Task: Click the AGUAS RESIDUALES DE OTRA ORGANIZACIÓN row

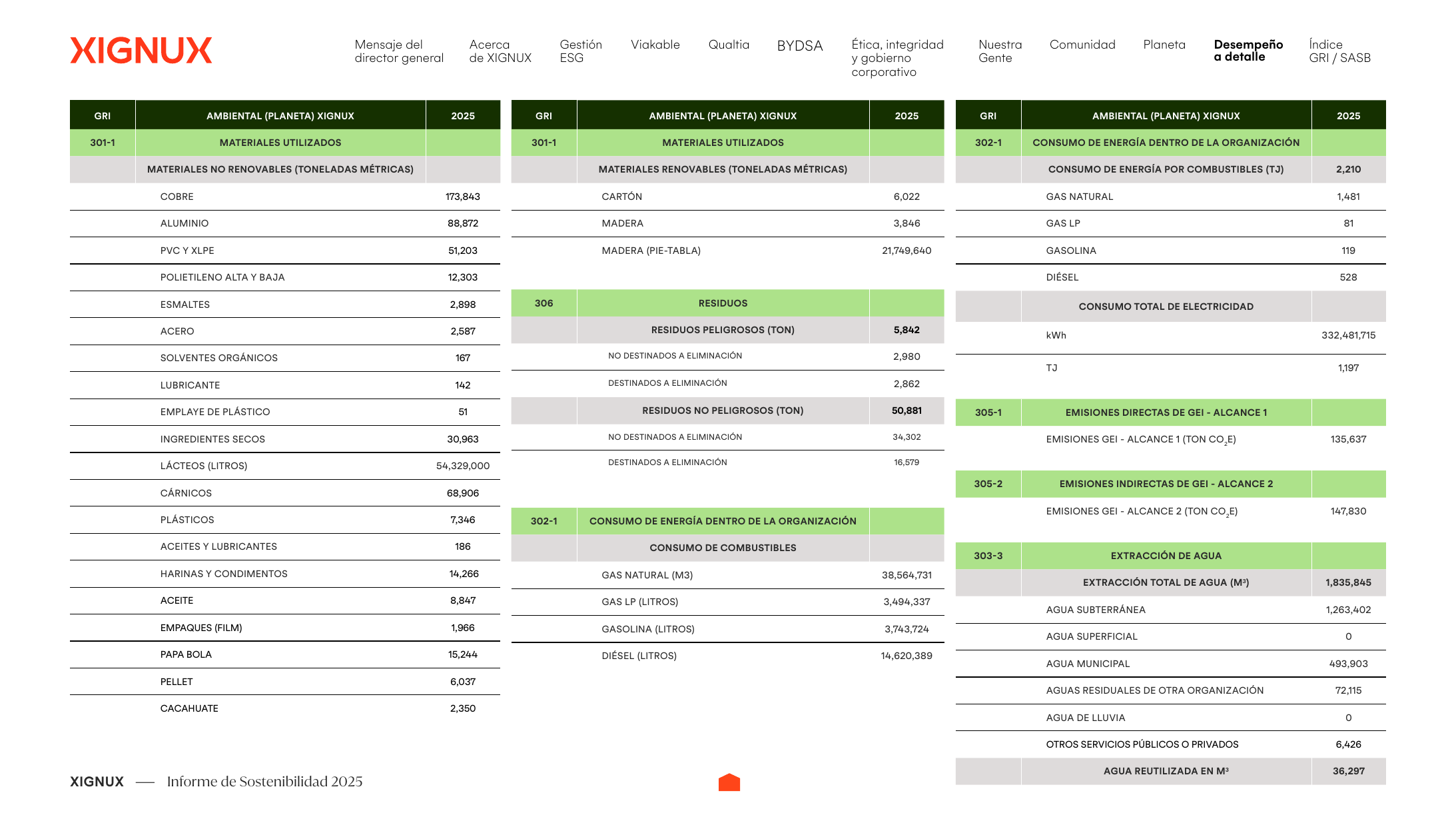Action: click(1170, 690)
